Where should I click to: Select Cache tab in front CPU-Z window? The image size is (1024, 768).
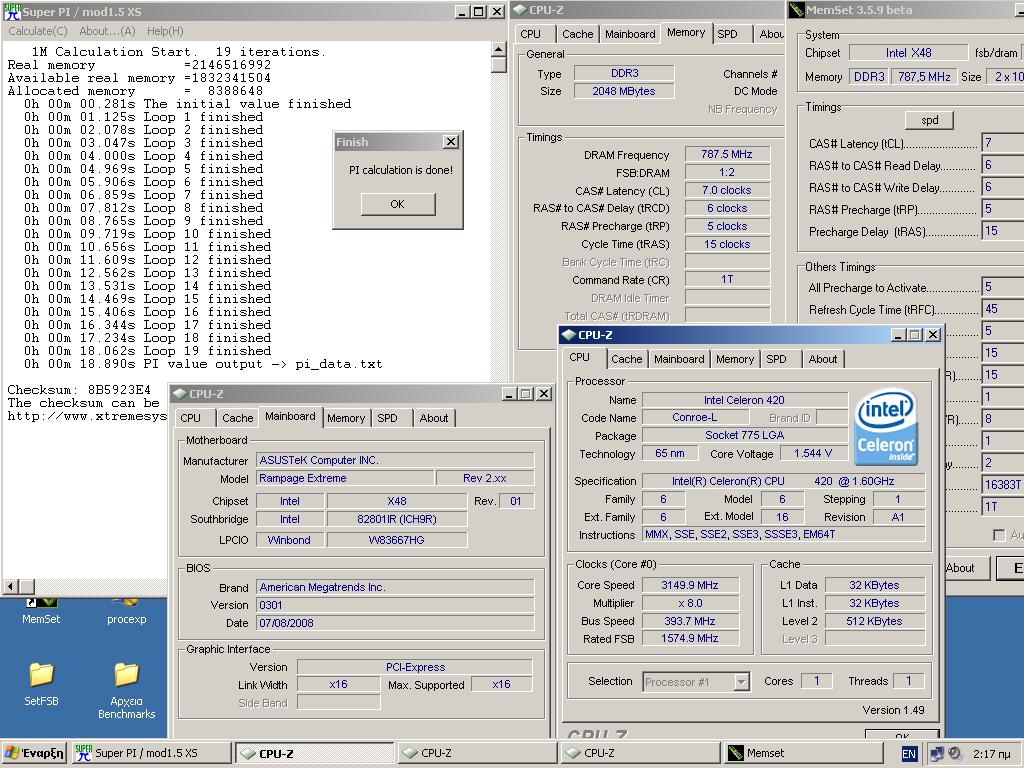(x=626, y=359)
